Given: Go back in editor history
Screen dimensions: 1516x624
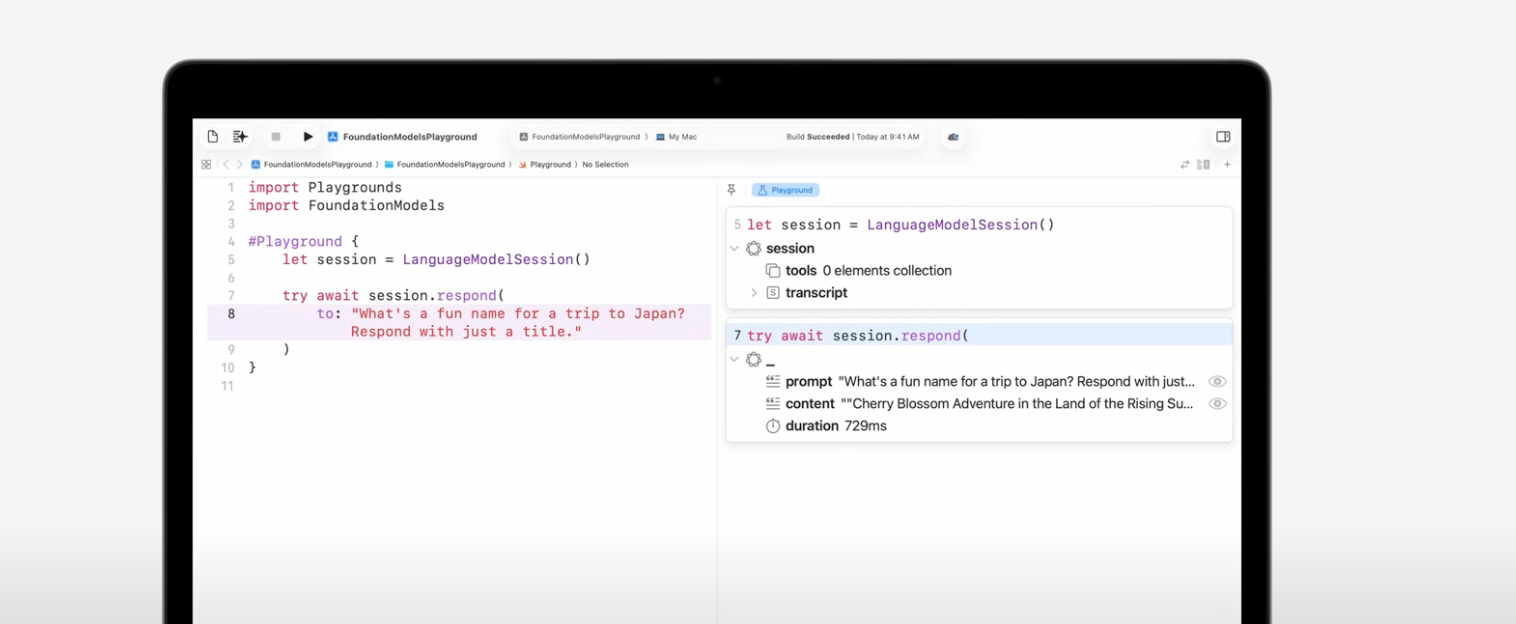Looking at the screenshot, I should [226, 164].
